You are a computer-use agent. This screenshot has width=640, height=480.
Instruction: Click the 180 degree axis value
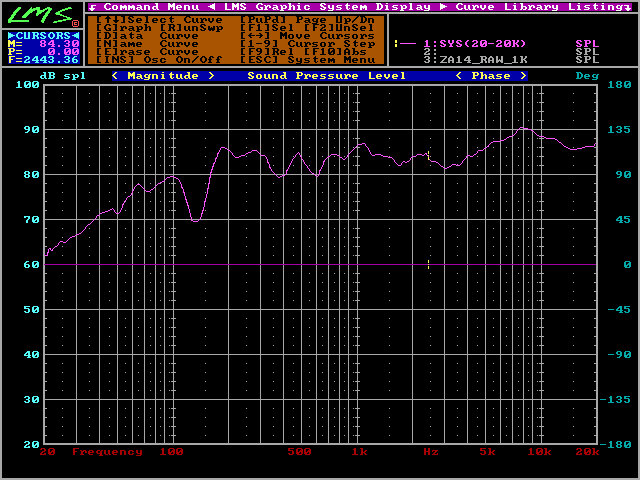click(619, 85)
